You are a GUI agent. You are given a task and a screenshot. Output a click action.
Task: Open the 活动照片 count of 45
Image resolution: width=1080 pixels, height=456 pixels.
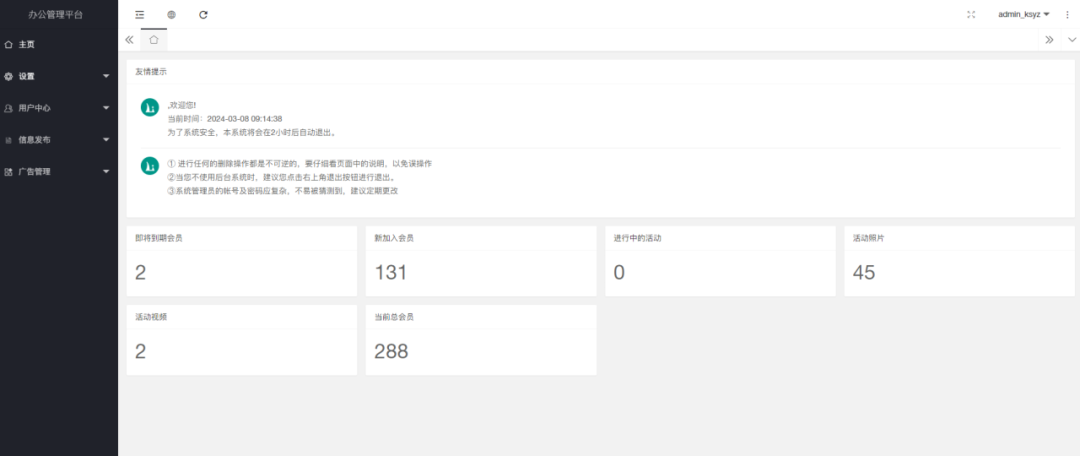pyautogui.click(x=864, y=273)
